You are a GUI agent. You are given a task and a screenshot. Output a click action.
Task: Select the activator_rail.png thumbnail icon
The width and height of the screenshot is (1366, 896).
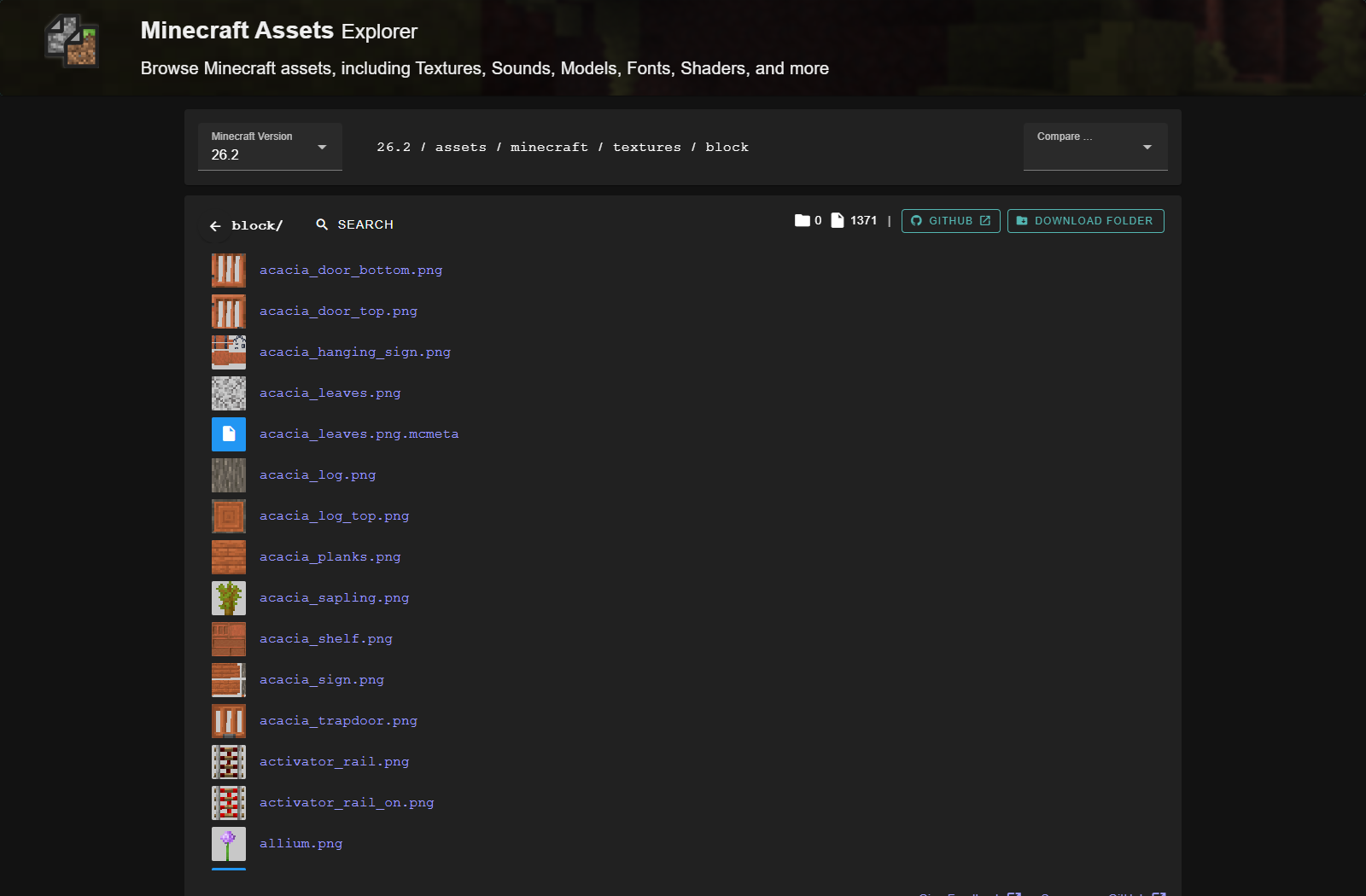[x=229, y=762]
